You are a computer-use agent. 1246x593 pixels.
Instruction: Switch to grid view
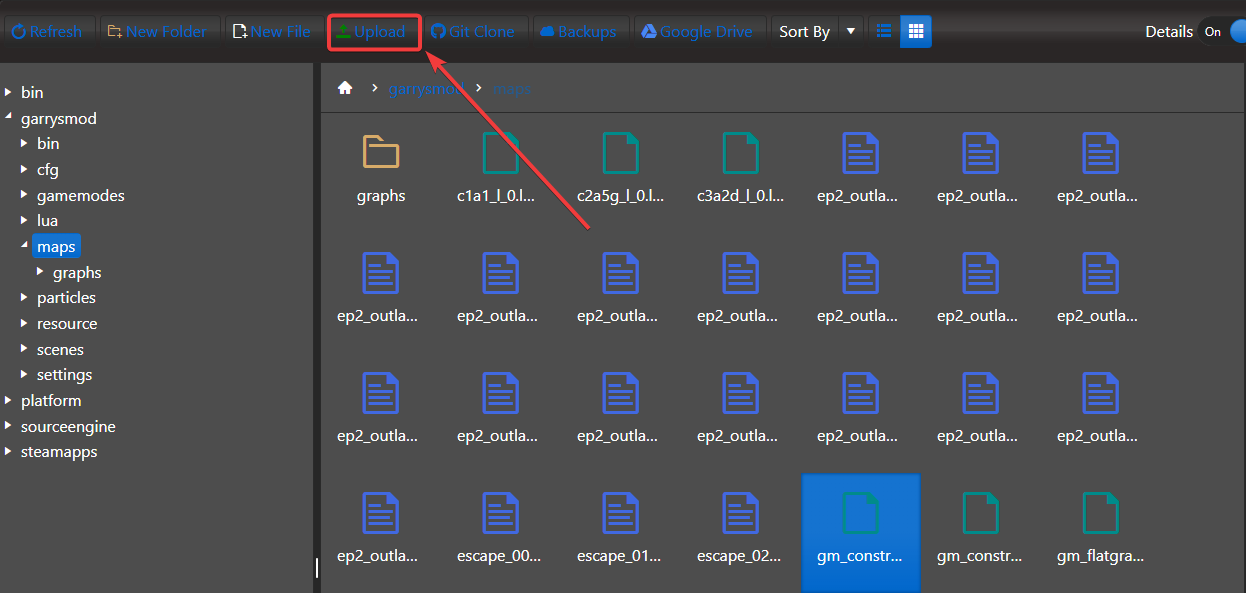tap(915, 31)
